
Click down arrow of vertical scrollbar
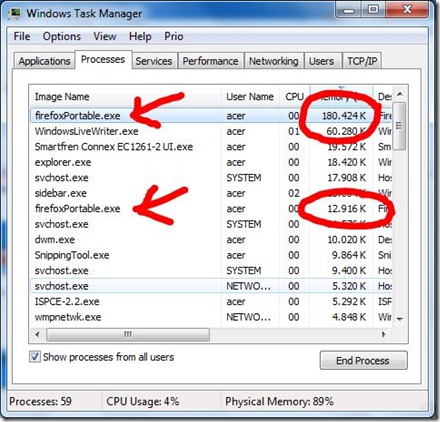point(400,319)
